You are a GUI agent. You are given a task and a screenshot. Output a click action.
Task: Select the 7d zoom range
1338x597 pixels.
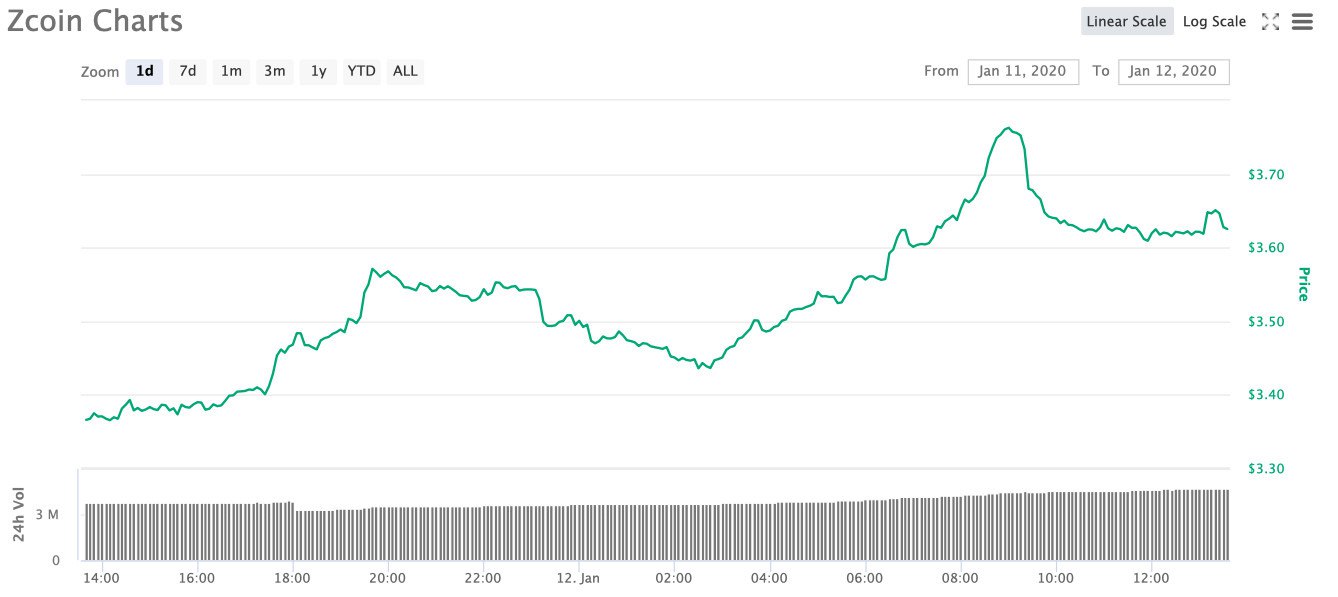(x=188, y=71)
